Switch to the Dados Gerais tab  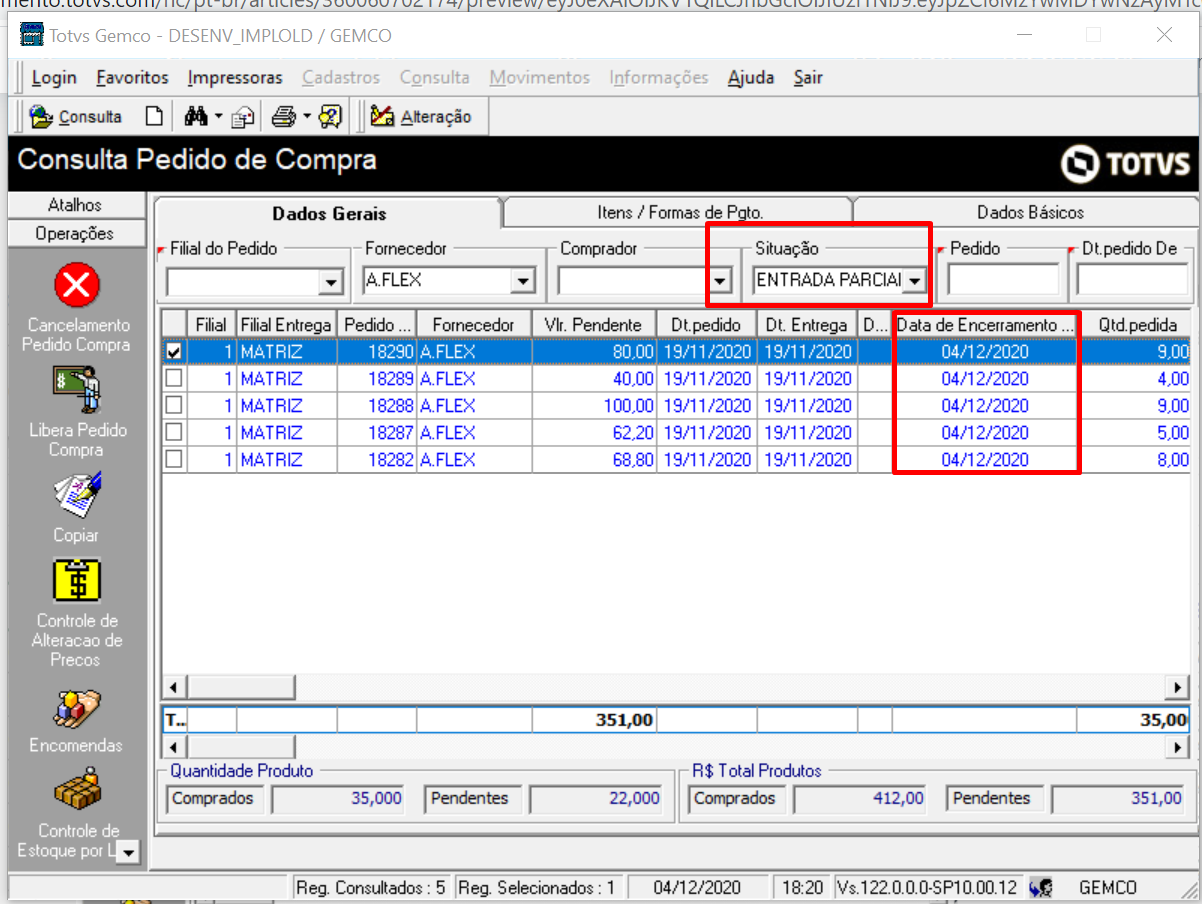[x=329, y=213]
